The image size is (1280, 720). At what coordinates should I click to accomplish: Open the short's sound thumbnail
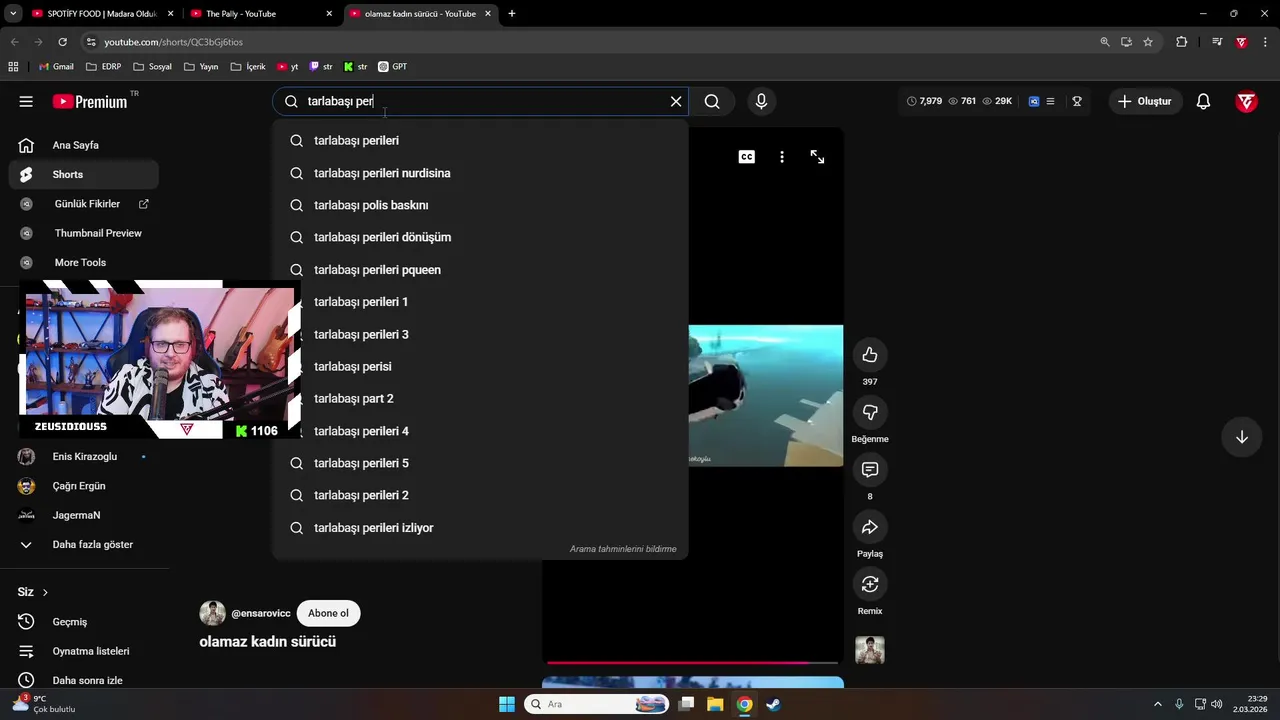pyautogui.click(x=870, y=650)
